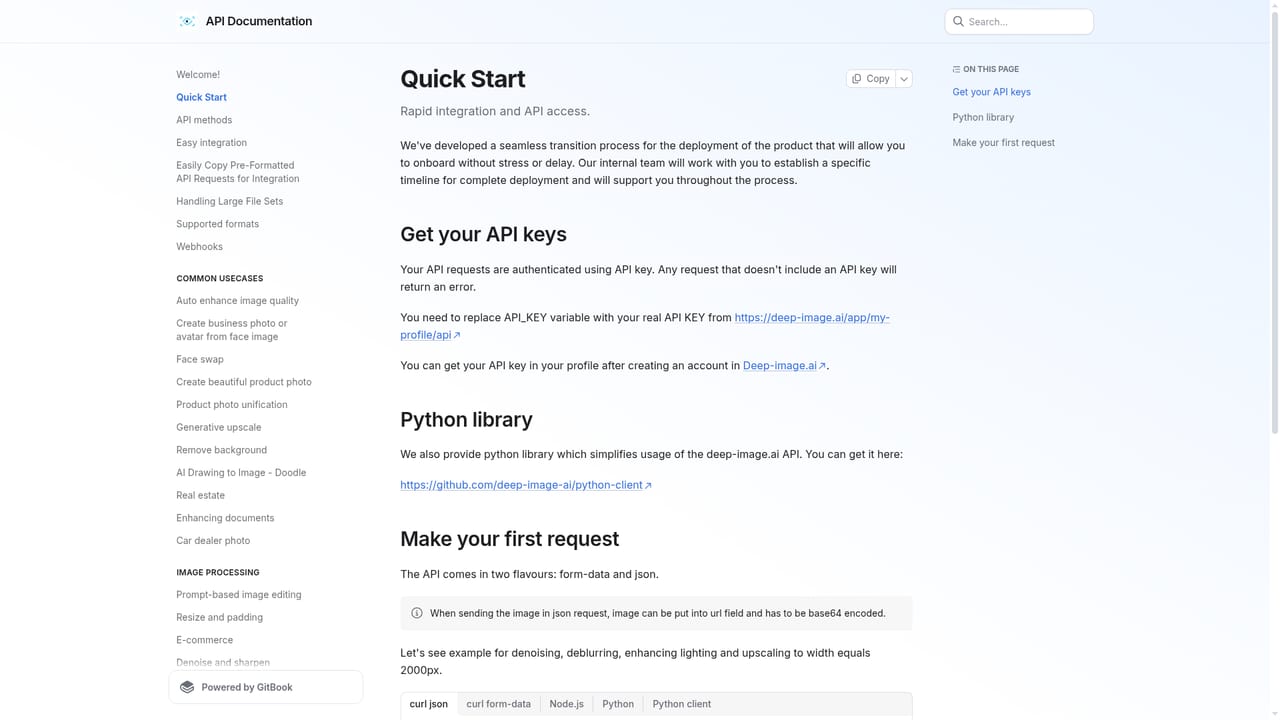Viewport: 1280px width, 720px height.
Task: Click the Powered by GitBook button
Action: pos(266,687)
